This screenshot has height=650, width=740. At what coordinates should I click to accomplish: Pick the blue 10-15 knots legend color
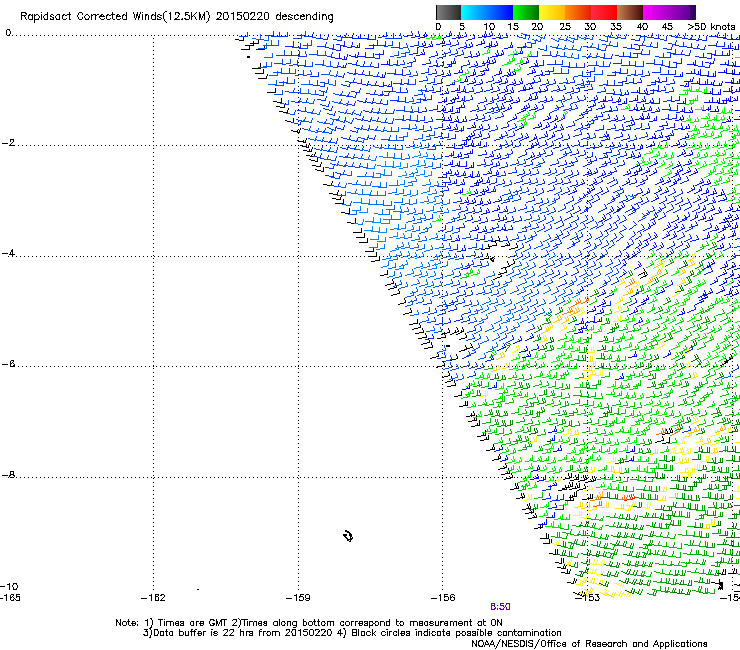500,12
